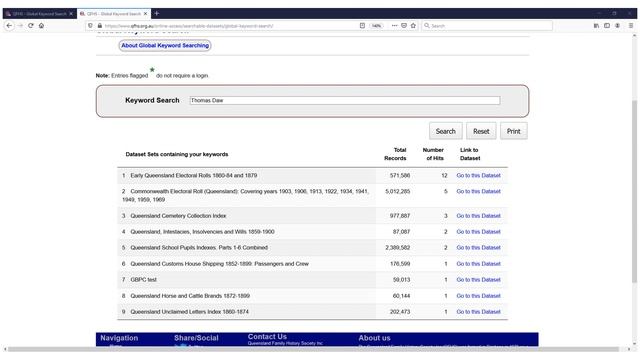The width and height of the screenshot is (640, 360).
Task: Click the Number of Hits column header
Action: click(x=433, y=154)
